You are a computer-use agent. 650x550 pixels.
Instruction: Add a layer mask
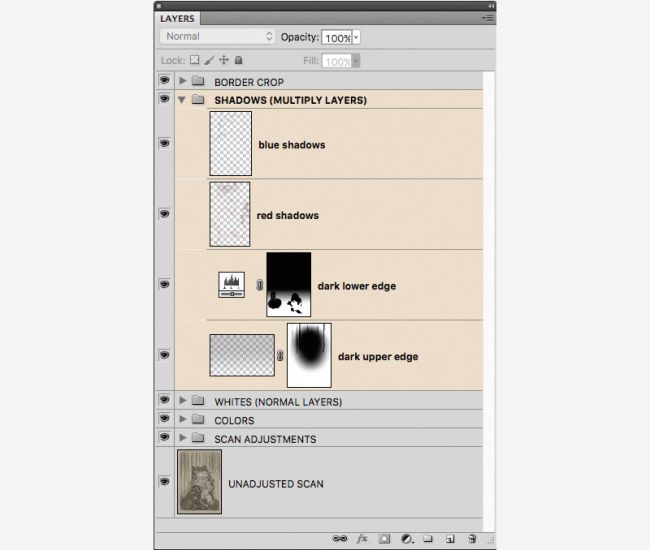coord(383,539)
